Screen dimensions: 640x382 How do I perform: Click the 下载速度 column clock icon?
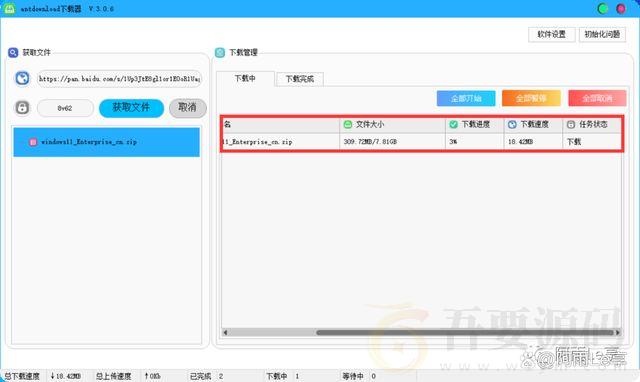click(512, 124)
